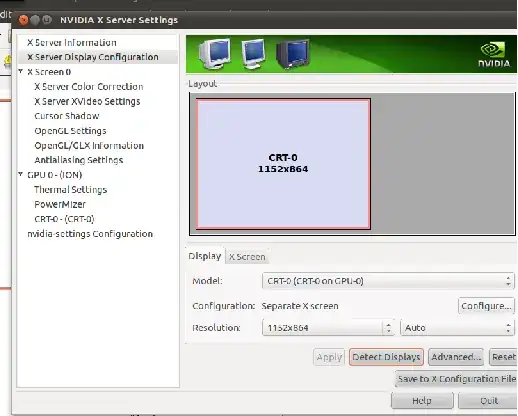Open PowerMizer page
518x416 pixels.
pos(60,204)
